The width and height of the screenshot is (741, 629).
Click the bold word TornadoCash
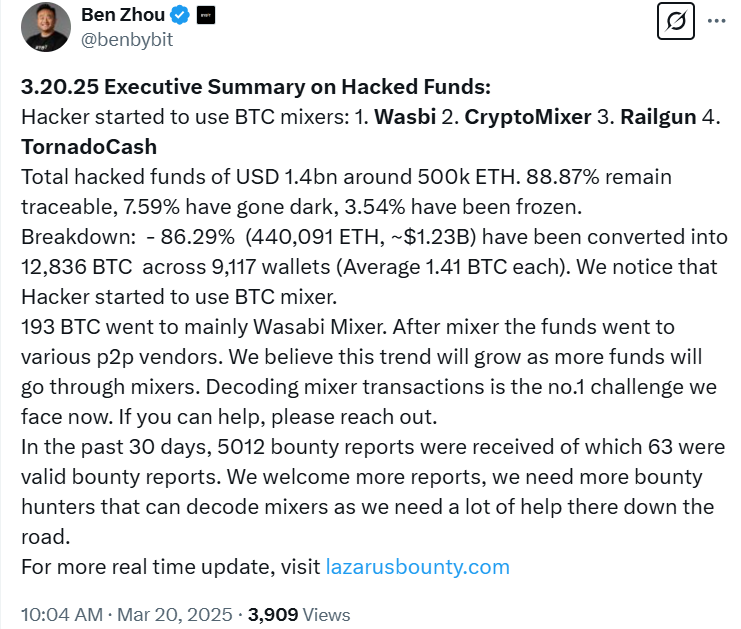[x=89, y=147]
